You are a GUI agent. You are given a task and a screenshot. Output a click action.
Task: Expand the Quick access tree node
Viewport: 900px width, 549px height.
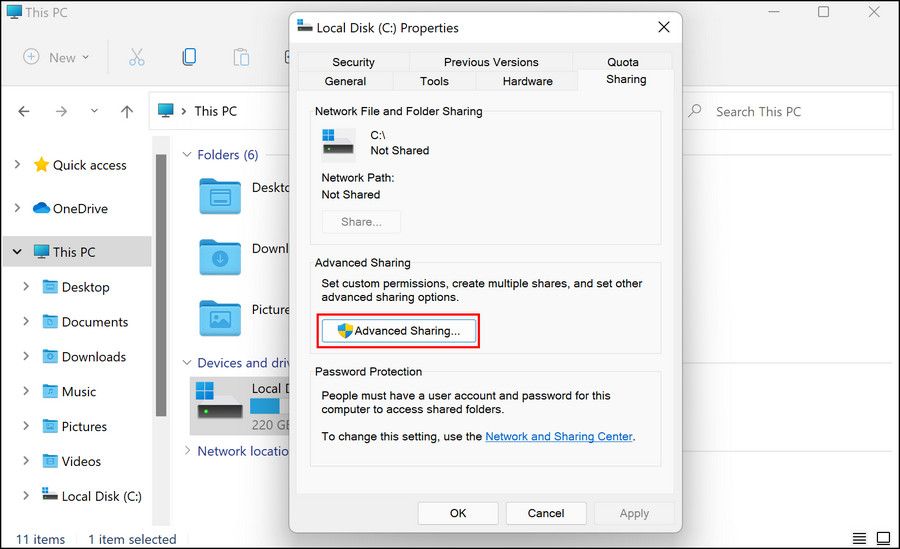(17, 165)
